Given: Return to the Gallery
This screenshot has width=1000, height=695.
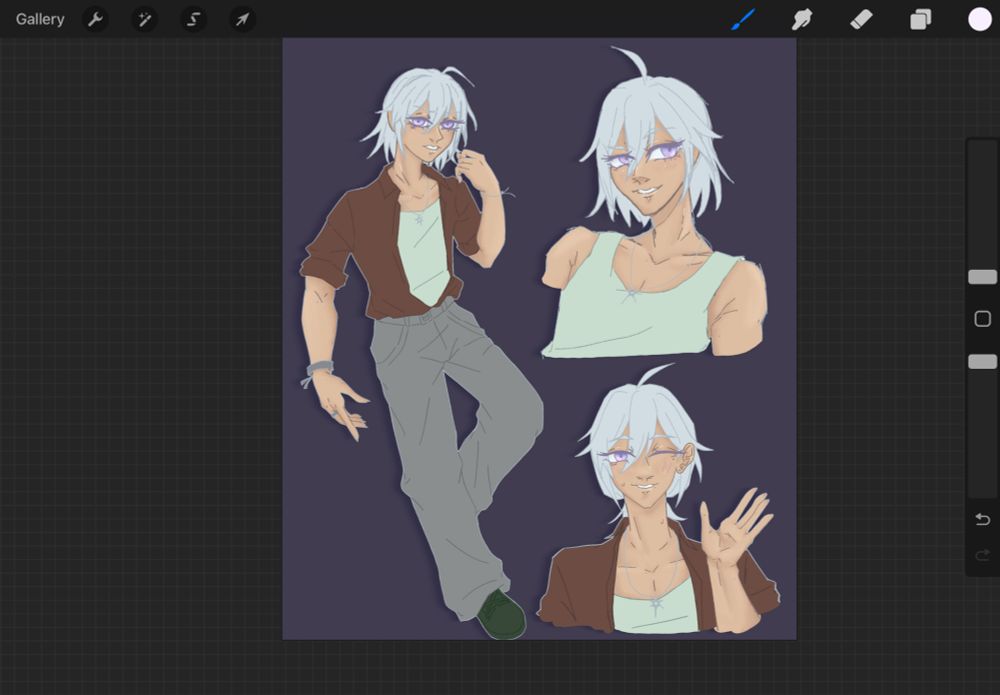Looking at the screenshot, I should pos(40,19).
